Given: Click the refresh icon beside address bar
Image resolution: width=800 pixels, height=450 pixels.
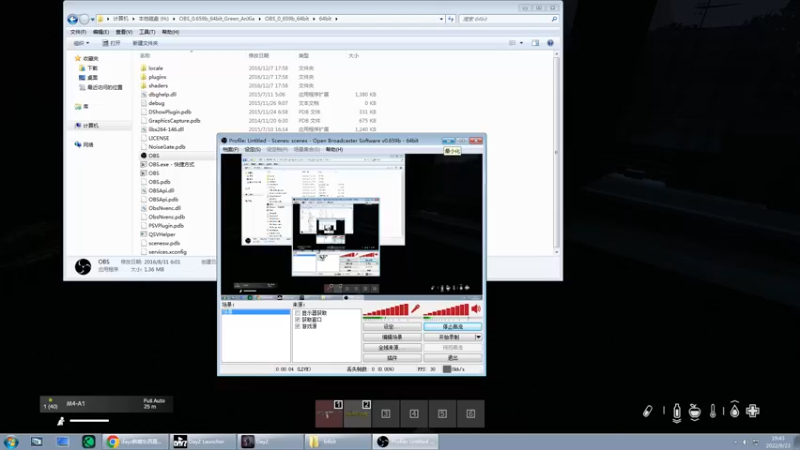Looking at the screenshot, I should (451, 19).
